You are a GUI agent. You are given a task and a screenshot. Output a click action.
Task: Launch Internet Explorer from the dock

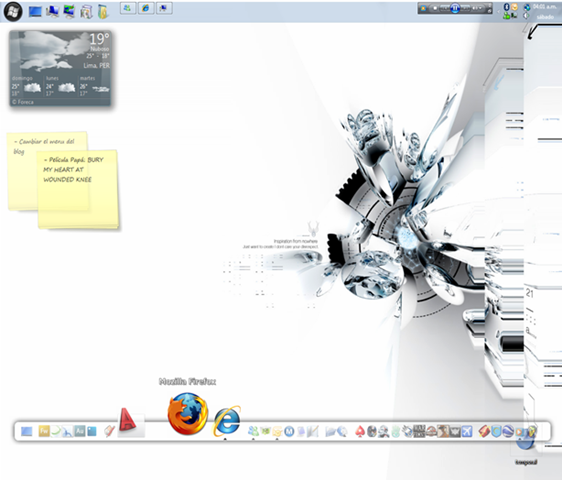pos(227,421)
